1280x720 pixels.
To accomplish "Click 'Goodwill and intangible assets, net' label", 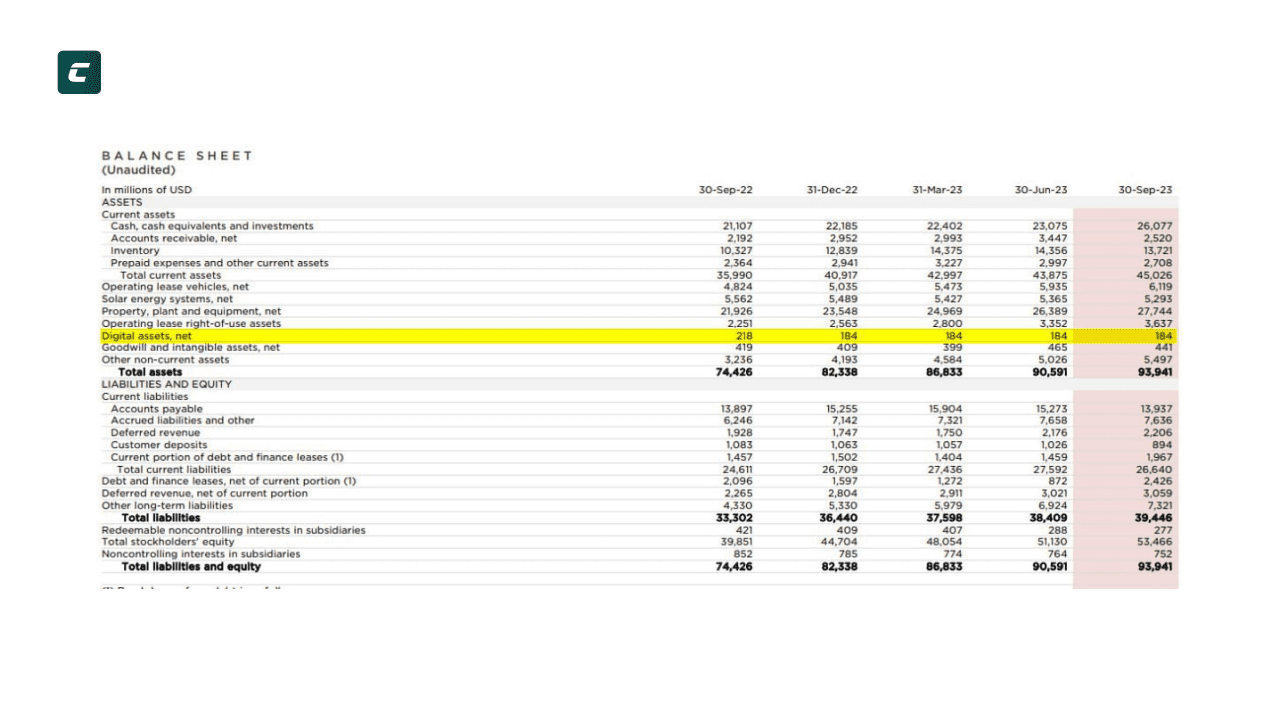I will click(x=191, y=348).
